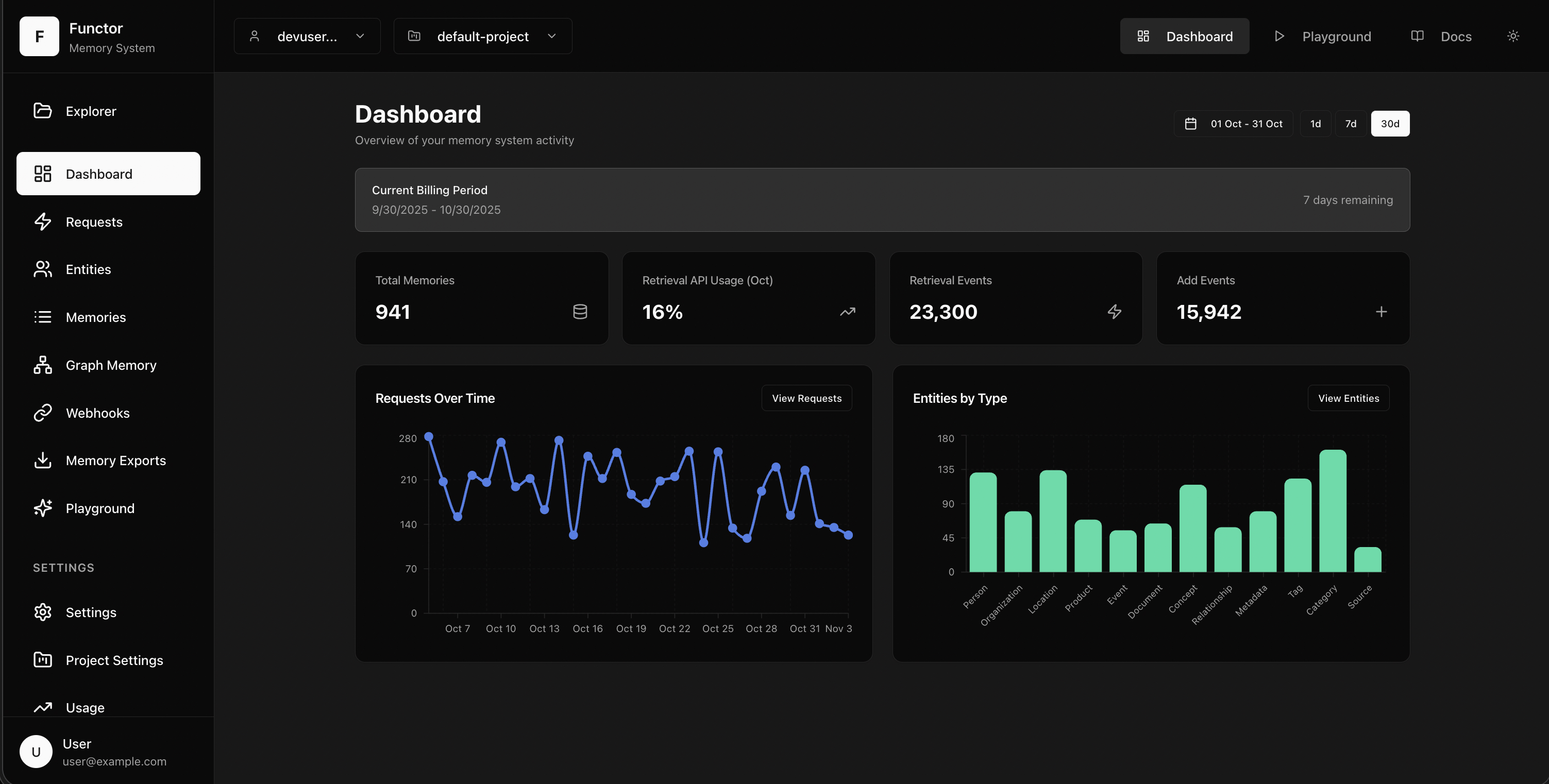Screen dimensions: 1549x784
Task: Go to Webhooks settings
Action: click(x=97, y=413)
